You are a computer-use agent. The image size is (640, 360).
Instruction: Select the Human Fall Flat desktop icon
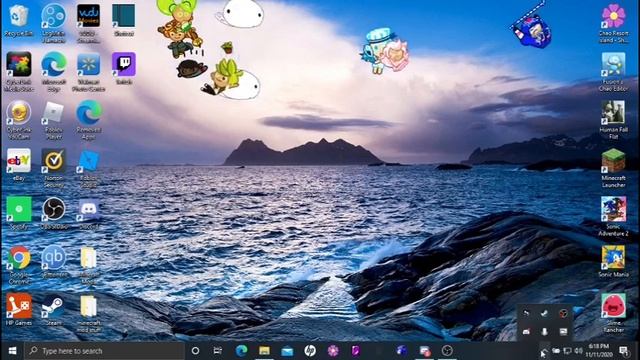[613, 120]
